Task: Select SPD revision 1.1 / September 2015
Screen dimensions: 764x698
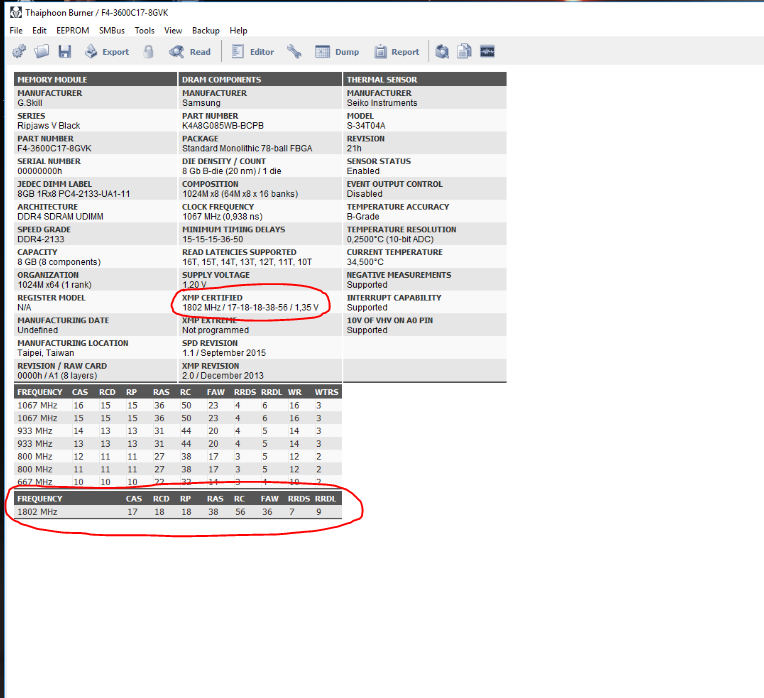Action: tap(224, 353)
